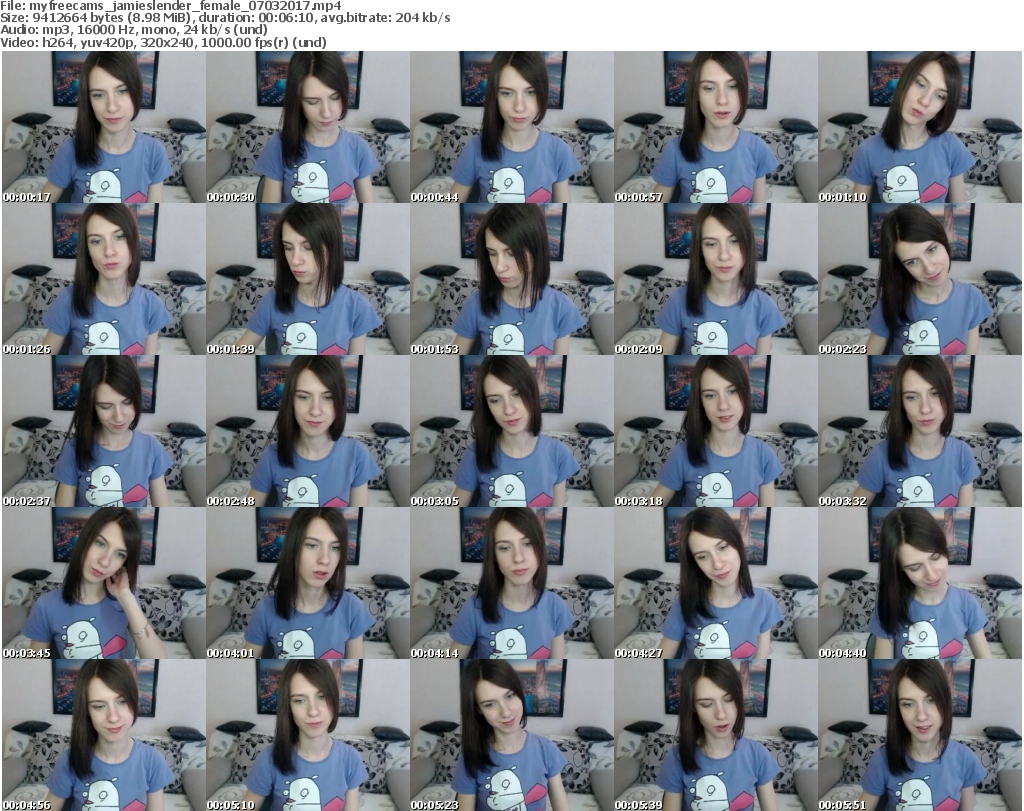
Task: Choose the thumbnail stamped 00:04:40
Action: pyautogui.click(x=920, y=583)
